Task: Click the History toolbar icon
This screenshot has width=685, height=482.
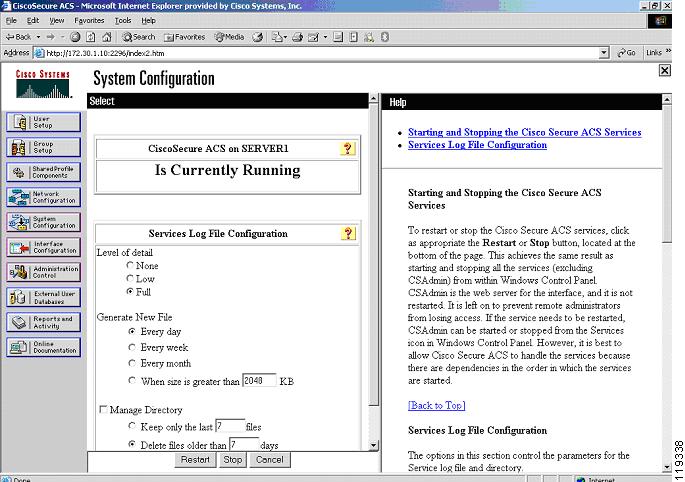Action: 258,37
